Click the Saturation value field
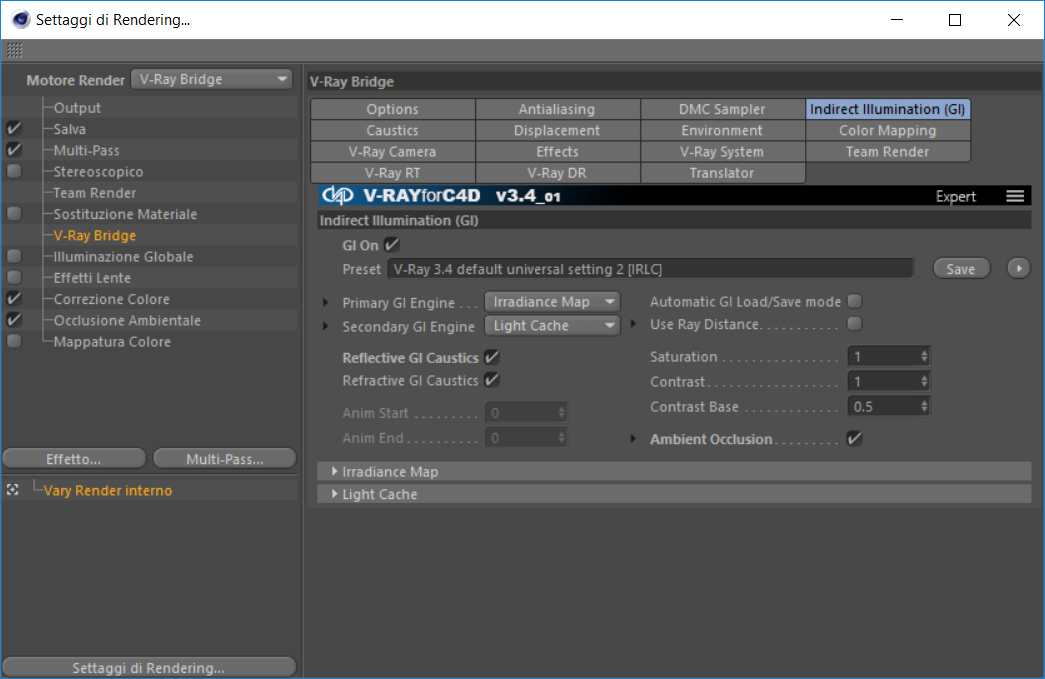Image resolution: width=1045 pixels, height=679 pixels. click(x=884, y=356)
